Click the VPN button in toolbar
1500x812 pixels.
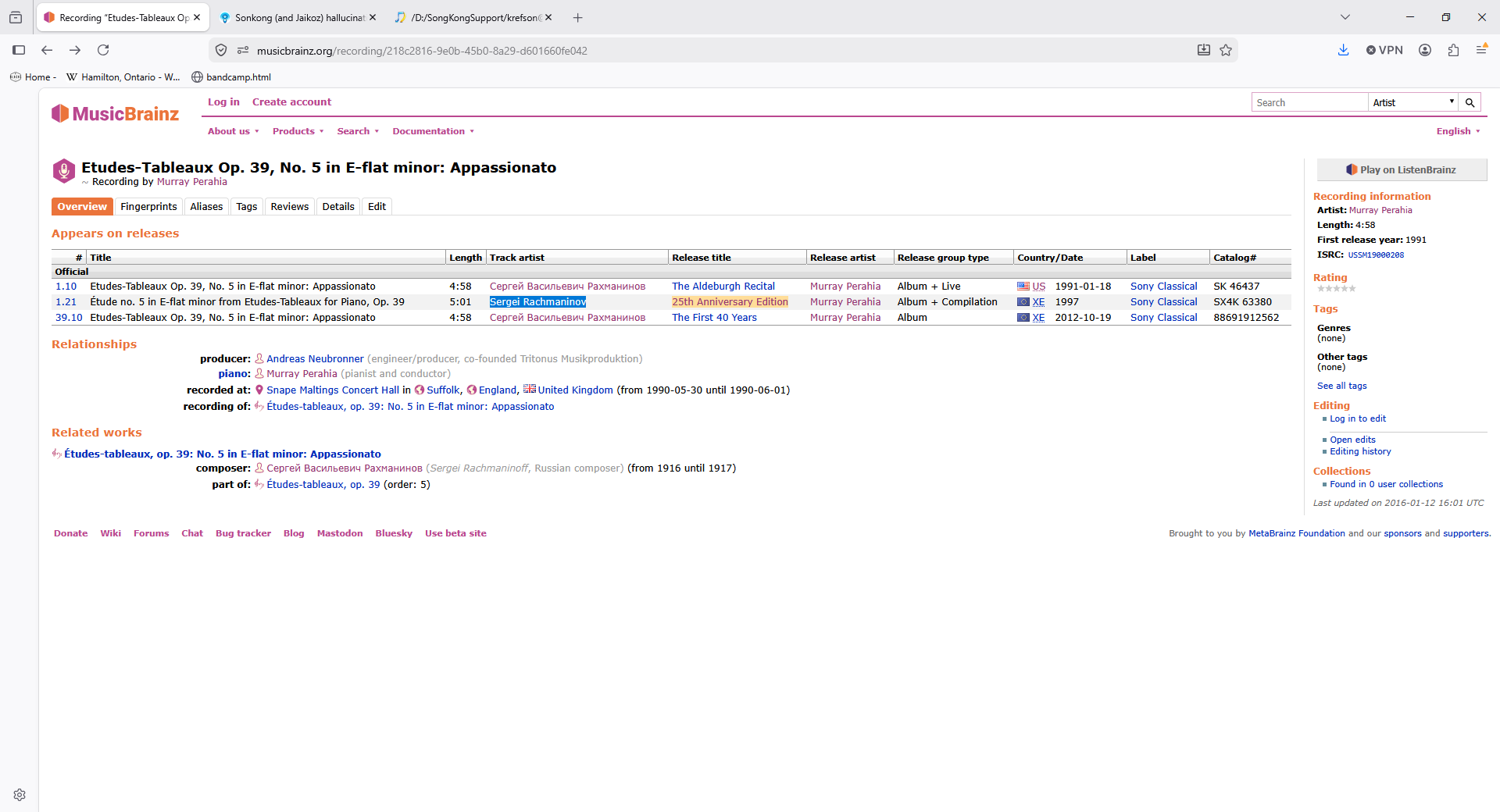click(x=1384, y=50)
